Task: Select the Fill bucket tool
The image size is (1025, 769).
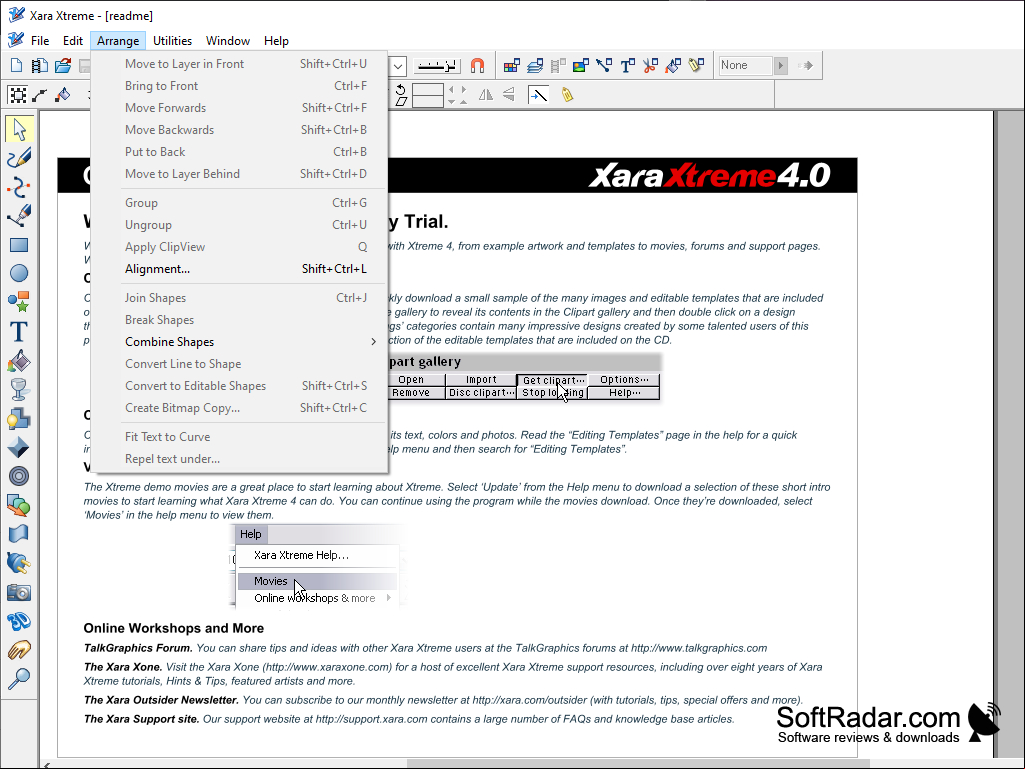Action: 19,360
